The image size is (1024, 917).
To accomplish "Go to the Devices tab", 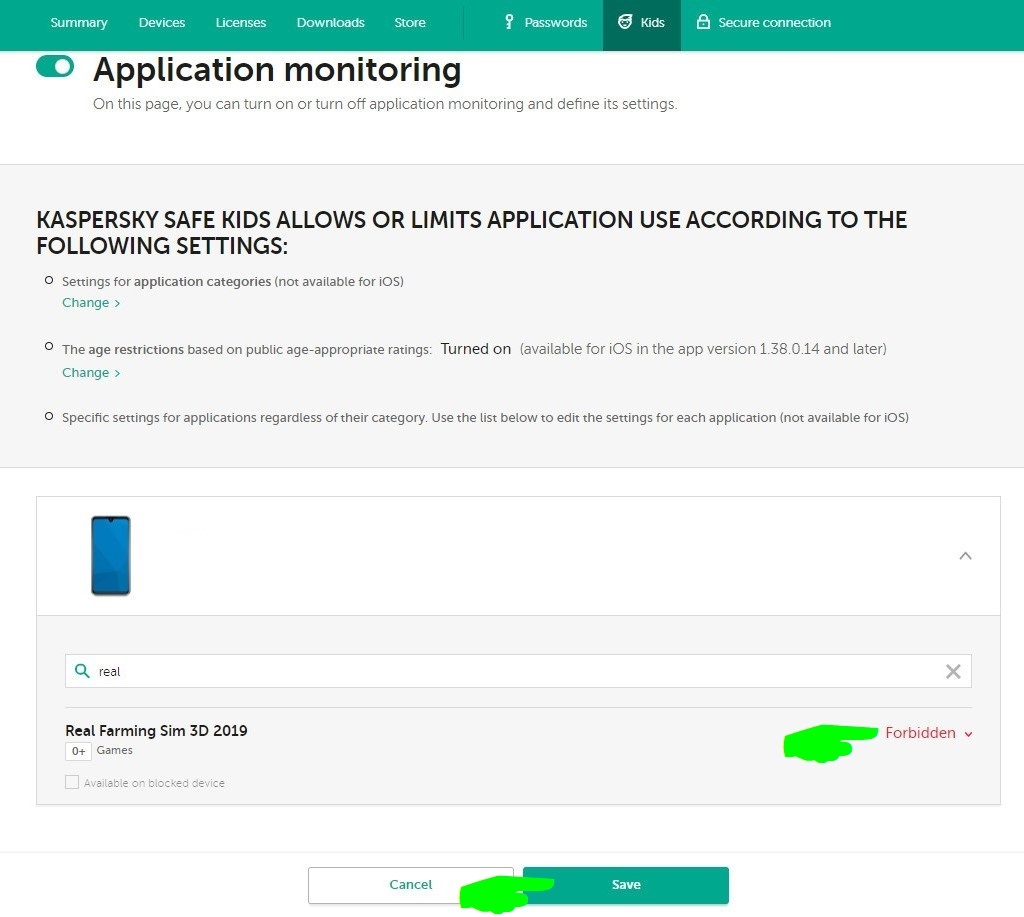I will [162, 22].
